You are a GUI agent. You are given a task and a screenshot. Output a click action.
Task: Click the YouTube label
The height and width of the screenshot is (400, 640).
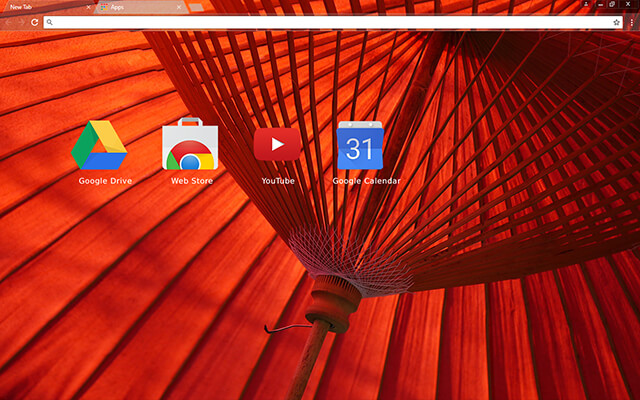(x=278, y=181)
